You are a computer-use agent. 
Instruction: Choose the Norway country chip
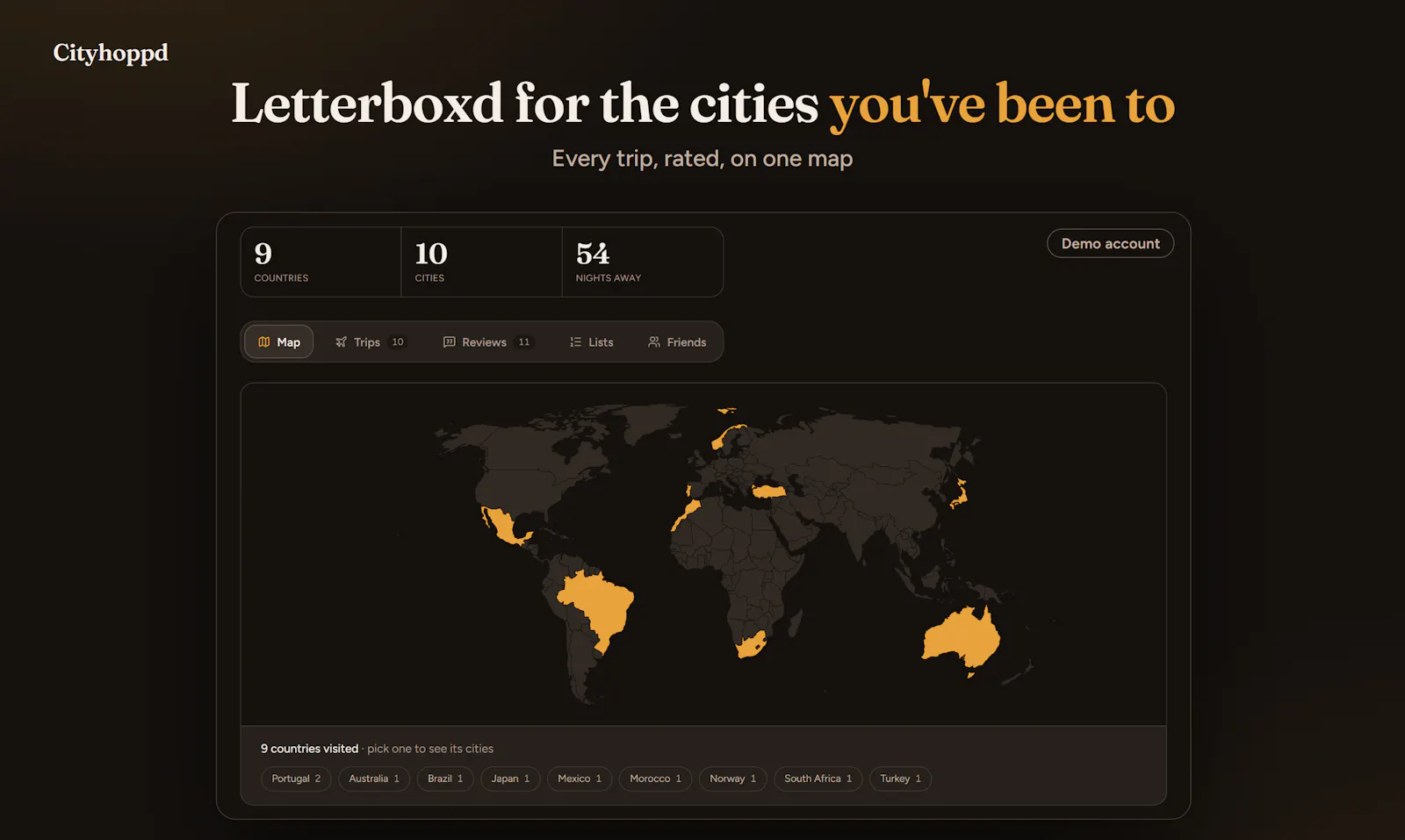pos(733,779)
